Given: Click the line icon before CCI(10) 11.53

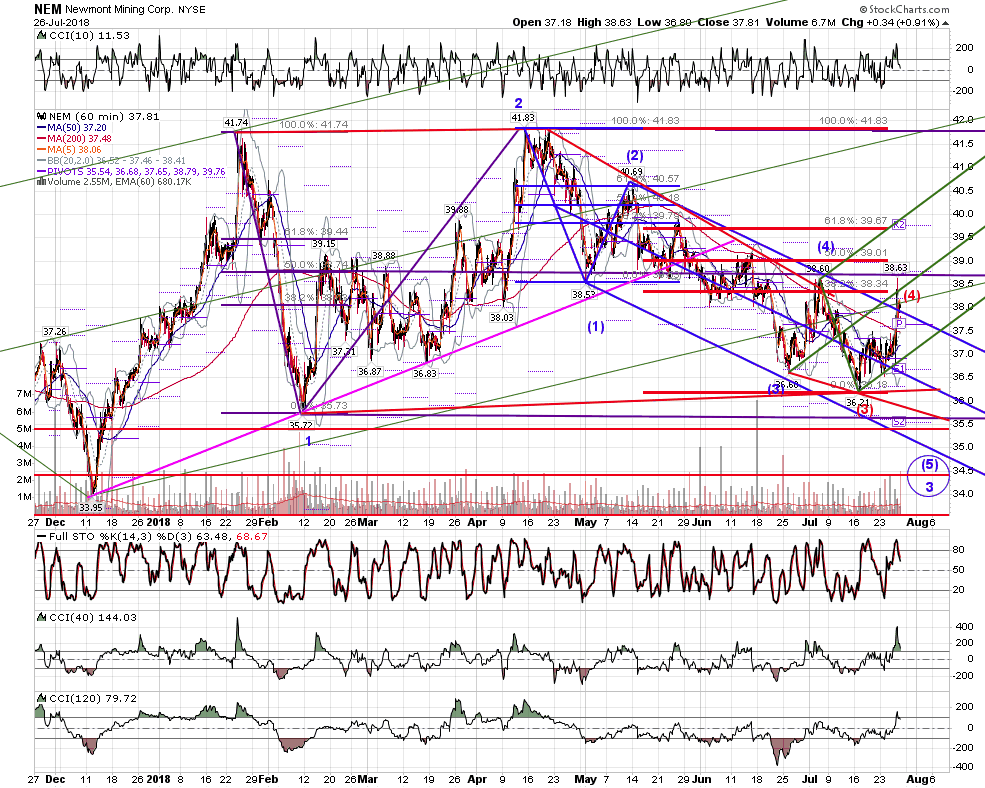Looking at the screenshot, I should (x=42, y=36).
